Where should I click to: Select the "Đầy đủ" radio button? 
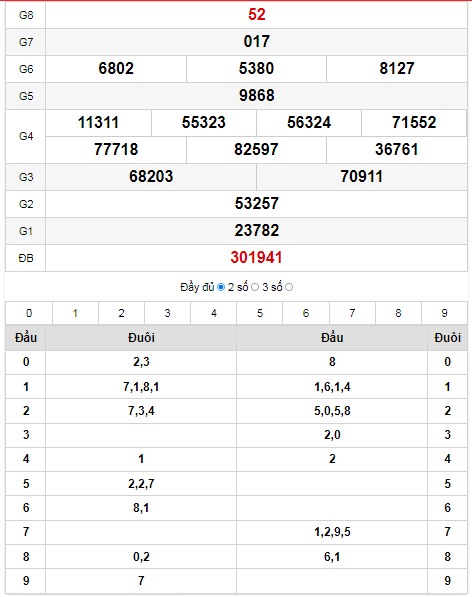click(x=221, y=287)
